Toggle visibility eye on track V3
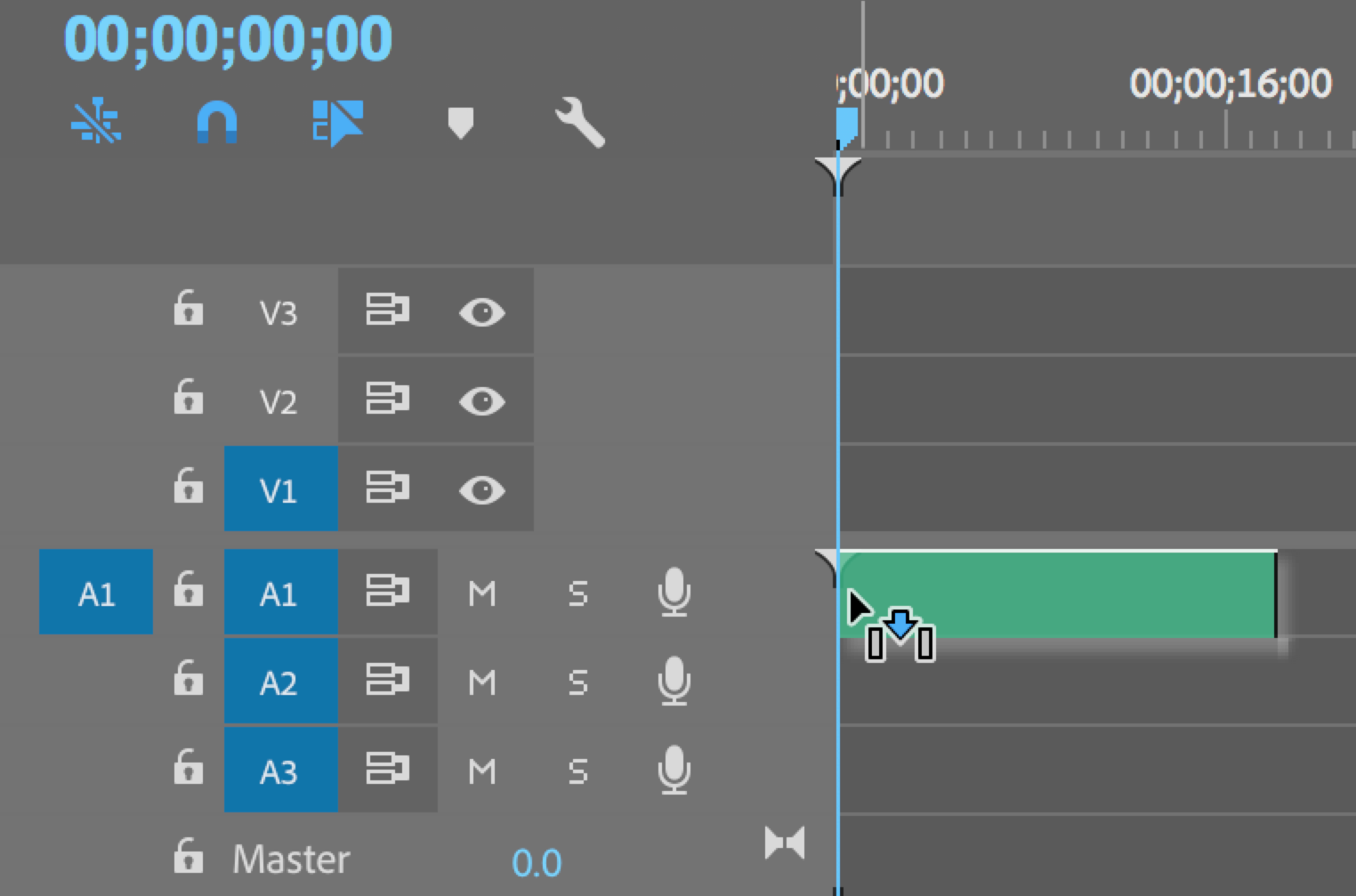The image size is (1356, 896). click(481, 311)
